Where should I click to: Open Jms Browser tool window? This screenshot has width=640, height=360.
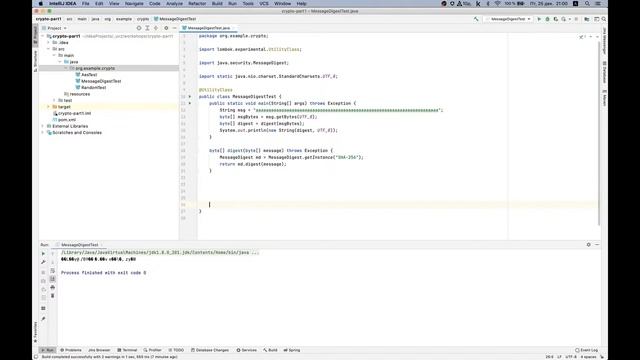tap(99, 350)
